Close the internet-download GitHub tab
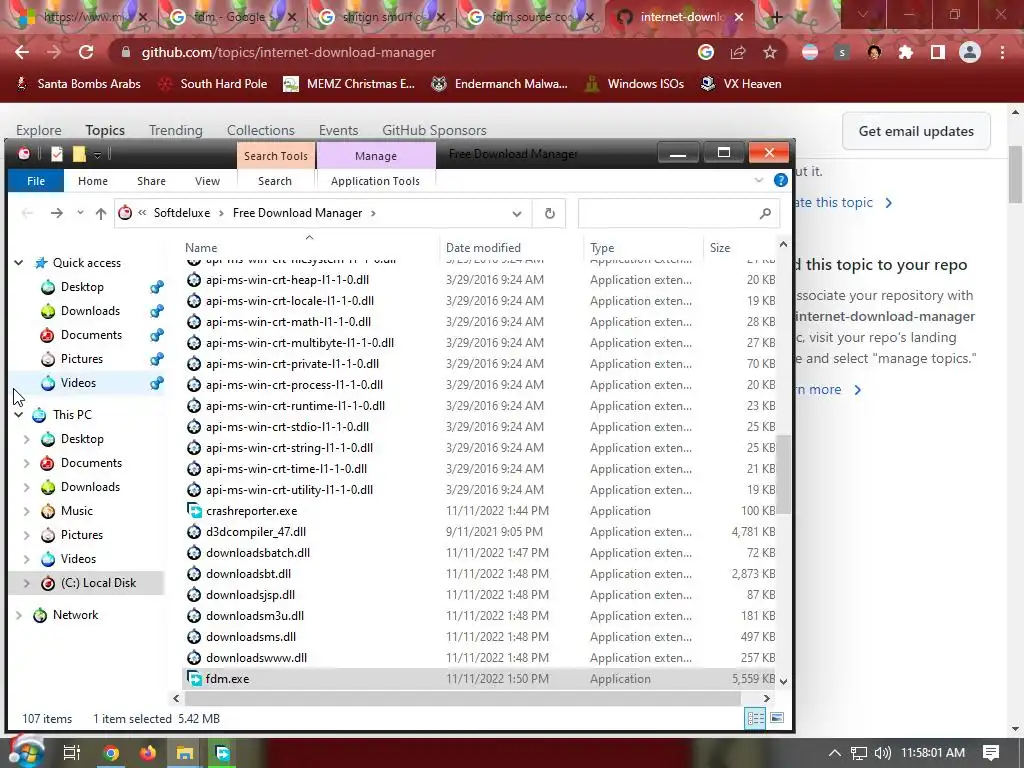This screenshot has height=768, width=1024. click(739, 17)
